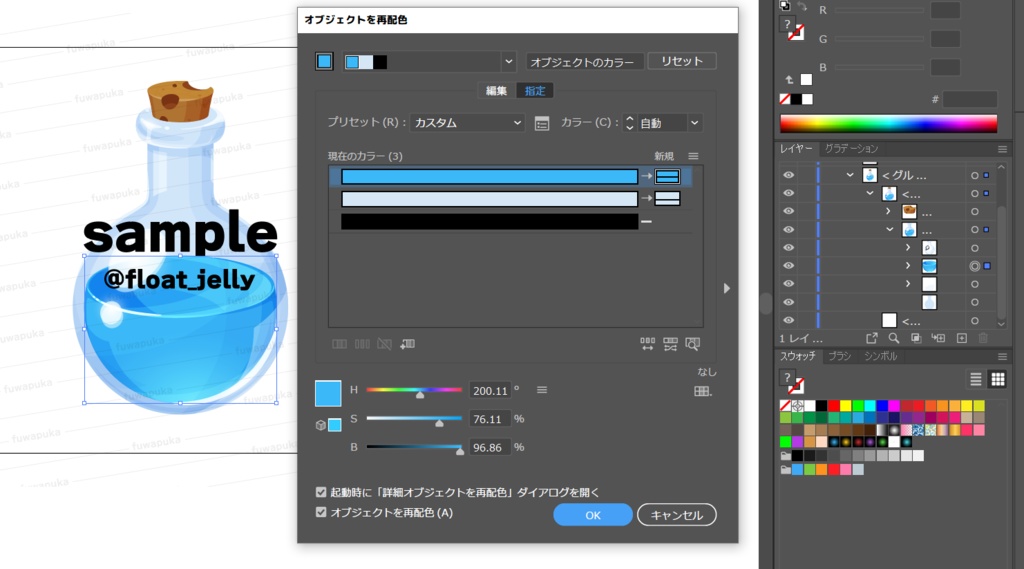The height and width of the screenshot is (569, 1024).
Task: Click the delete layer trash icon
Action: tap(983, 338)
